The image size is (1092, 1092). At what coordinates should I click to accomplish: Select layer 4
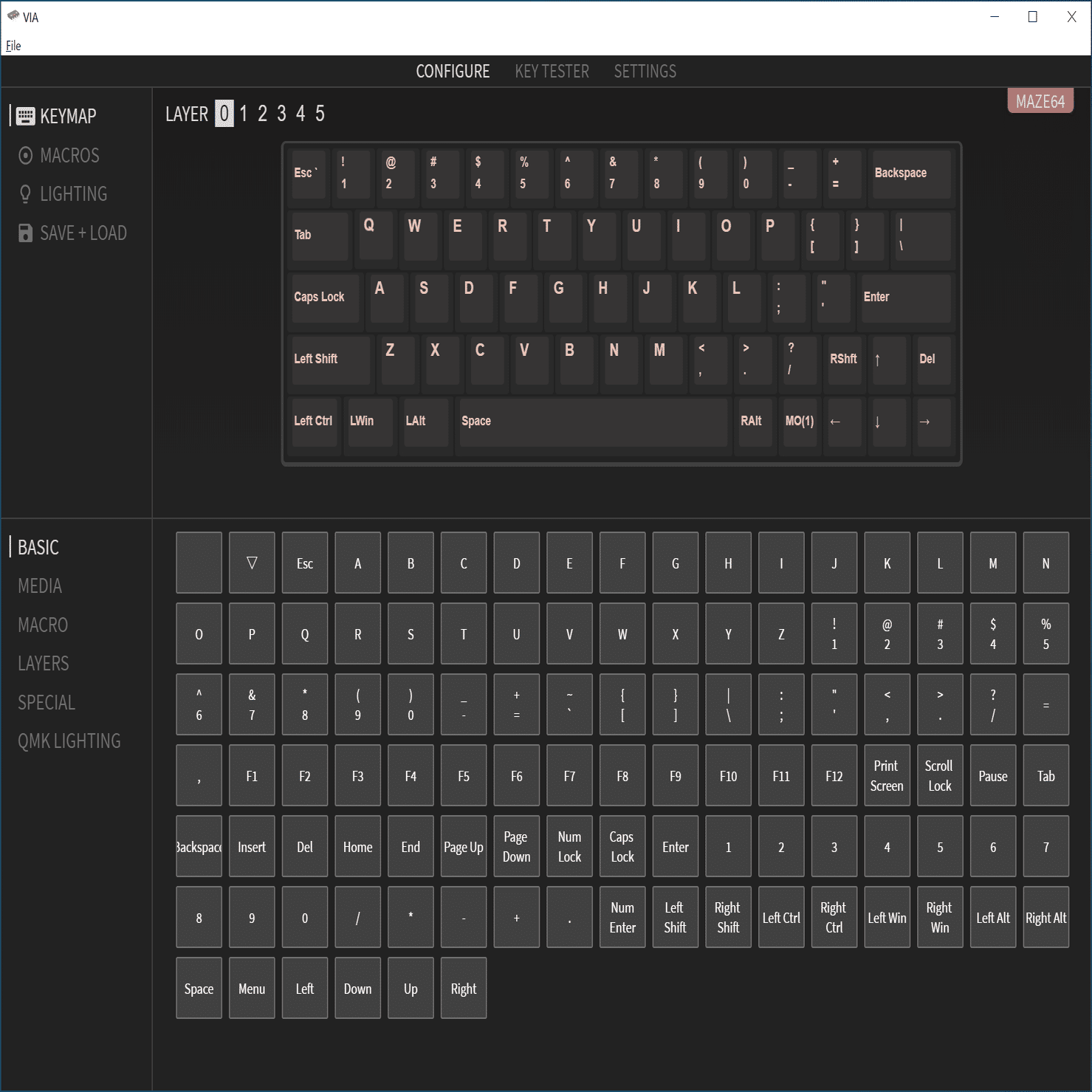[x=301, y=114]
